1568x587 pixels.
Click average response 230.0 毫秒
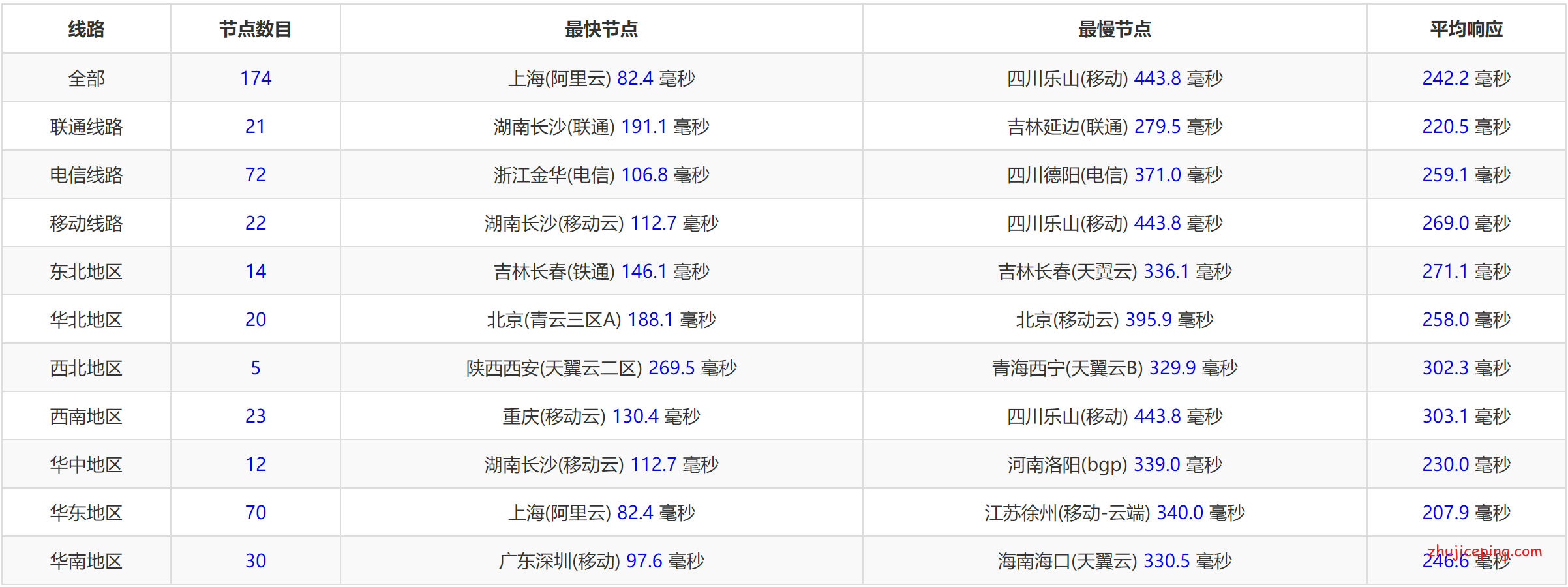[x=1466, y=464]
